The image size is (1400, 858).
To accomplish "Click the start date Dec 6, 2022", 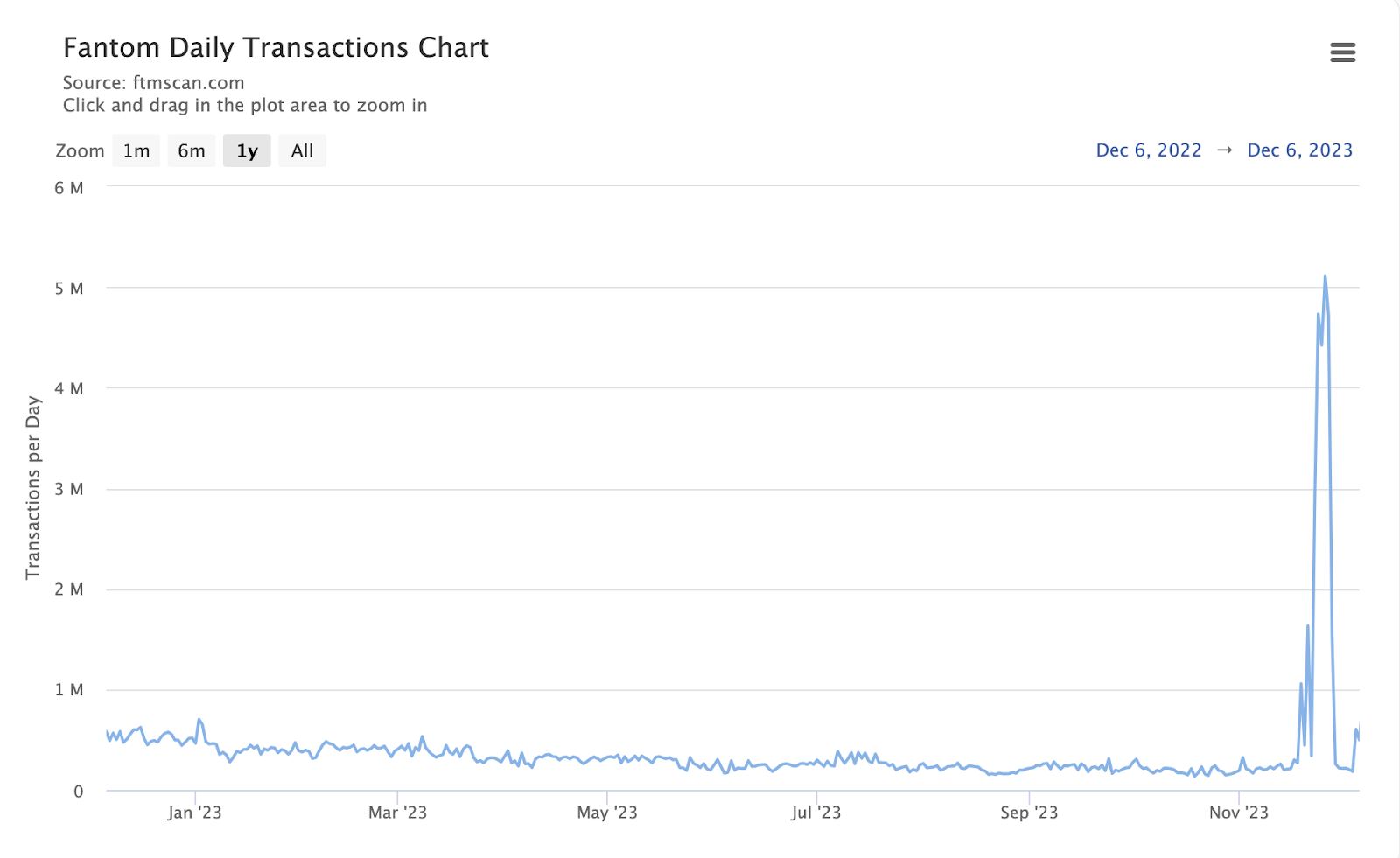I will pyautogui.click(x=1148, y=150).
